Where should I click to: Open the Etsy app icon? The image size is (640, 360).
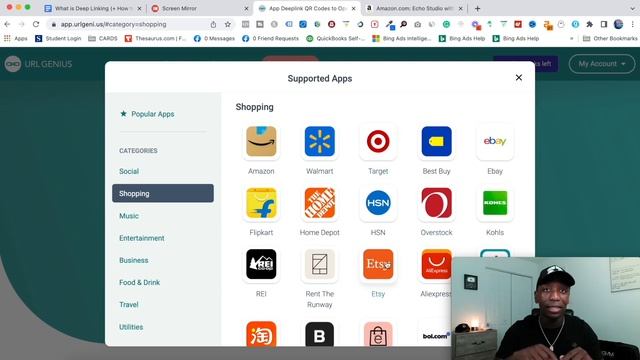click(378, 264)
